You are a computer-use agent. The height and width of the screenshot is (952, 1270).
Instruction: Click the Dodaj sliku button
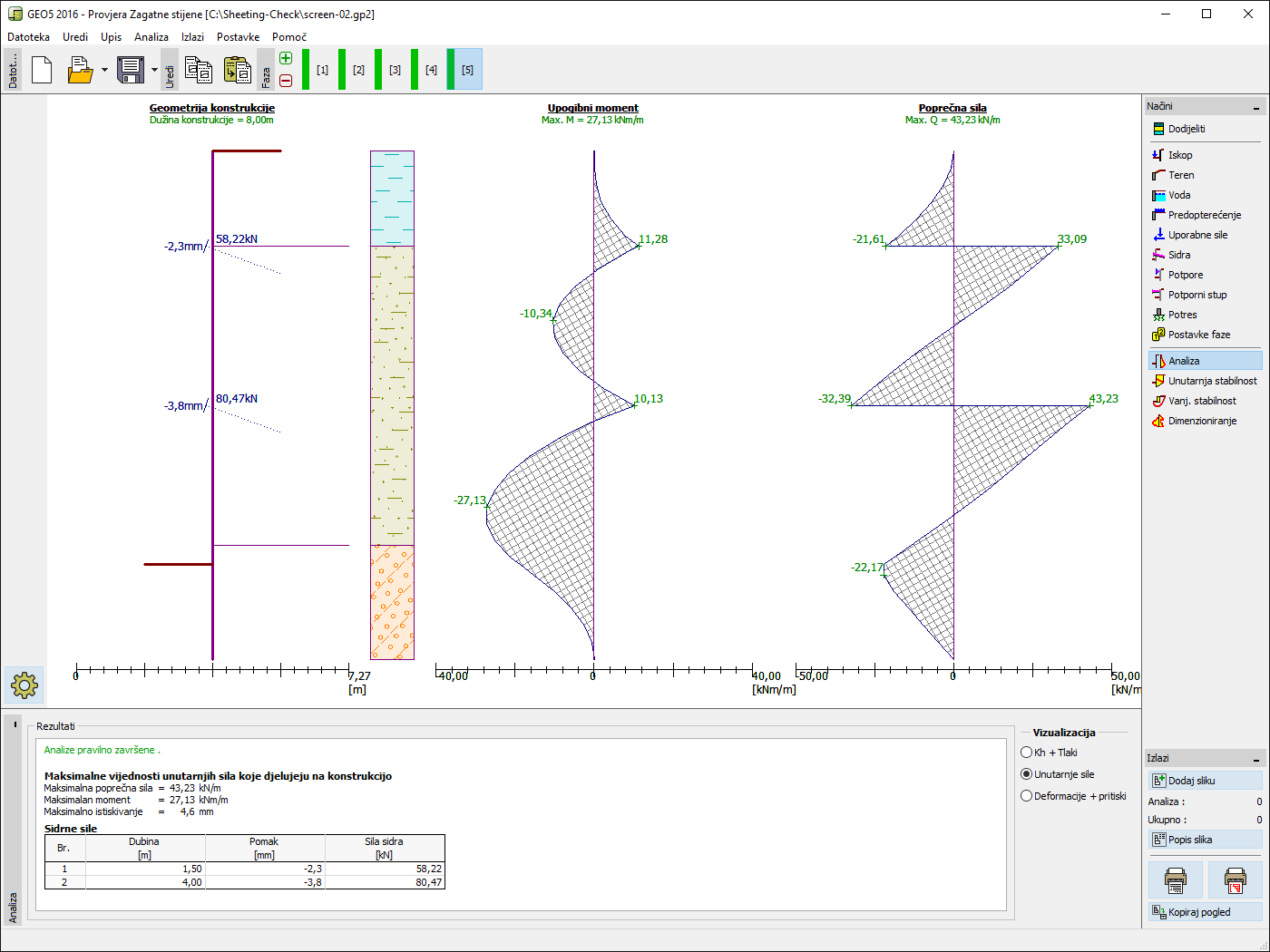(x=1204, y=781)
